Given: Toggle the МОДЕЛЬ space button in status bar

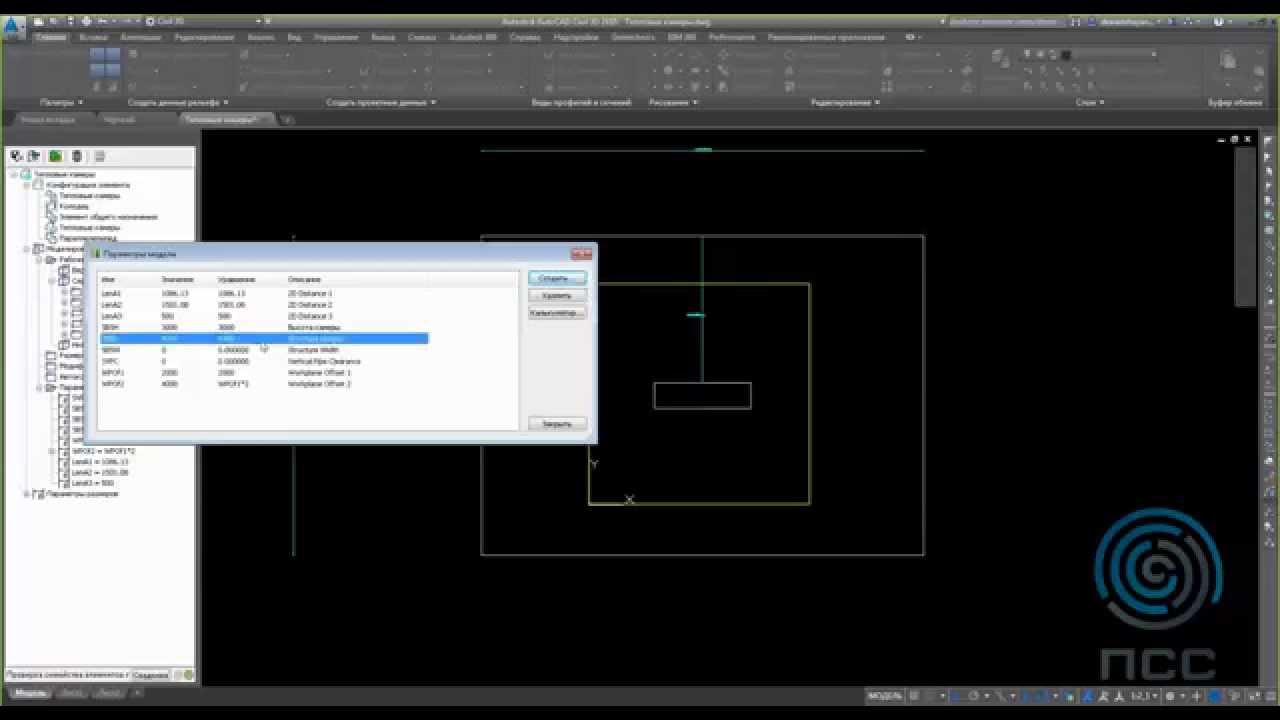Looking at the screenshot, I should tap(885, 695).
